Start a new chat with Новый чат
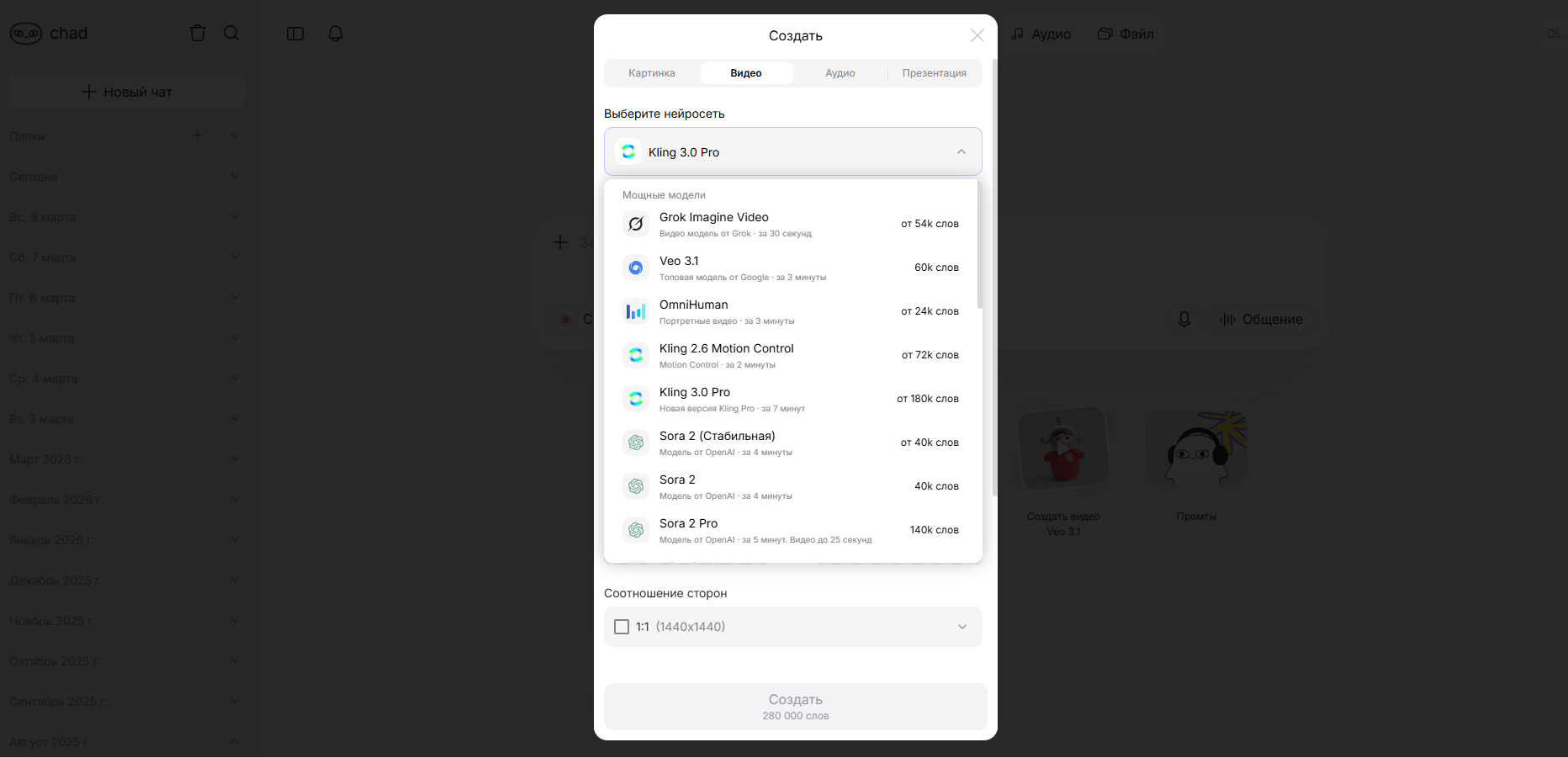The height and width of the screenshot is (758, 1568). point(127,92)
